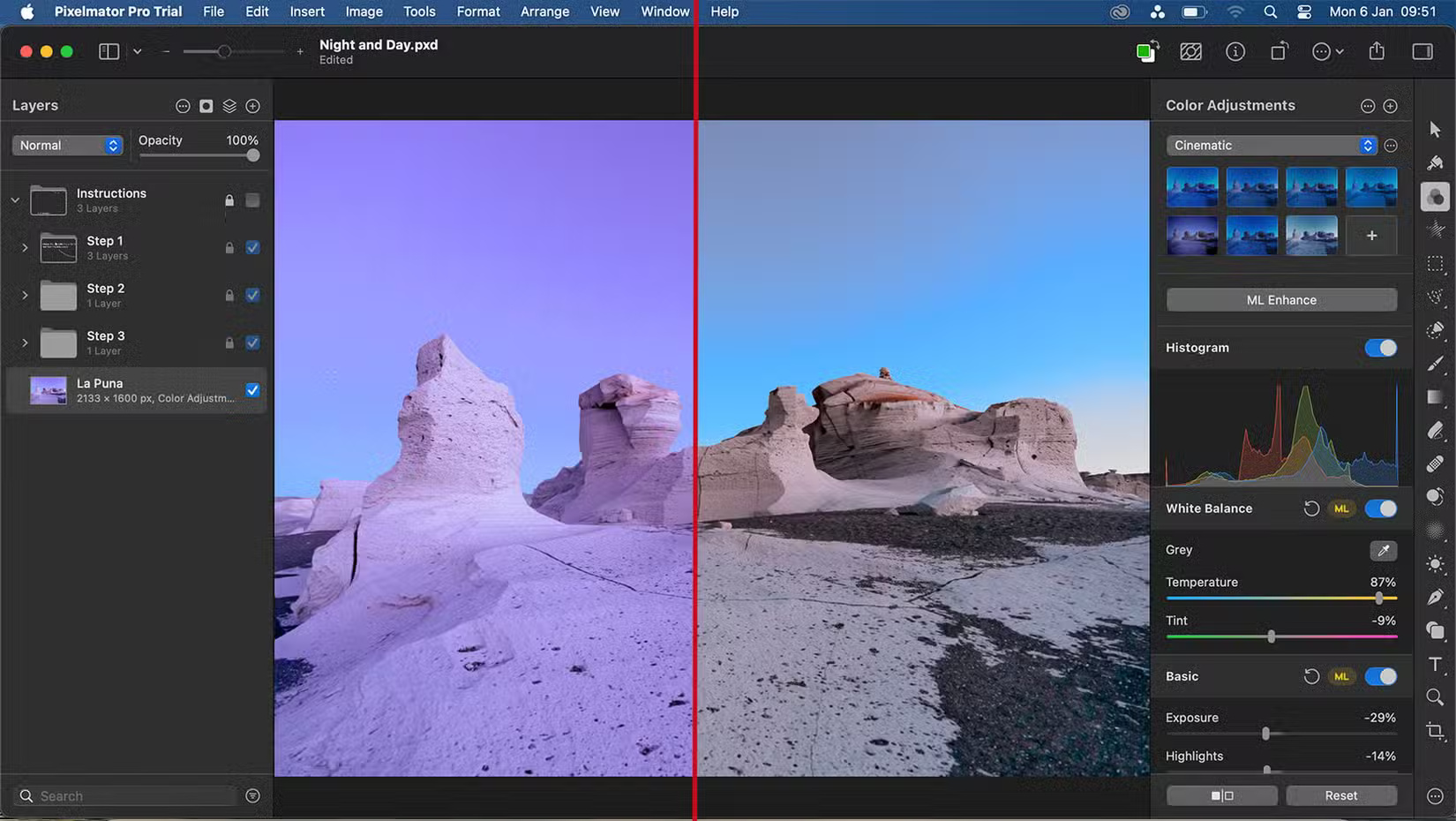This screenshot has width=1456, height=821.
Task: Select the rectangular selection tool
Action: (1434, 263)
